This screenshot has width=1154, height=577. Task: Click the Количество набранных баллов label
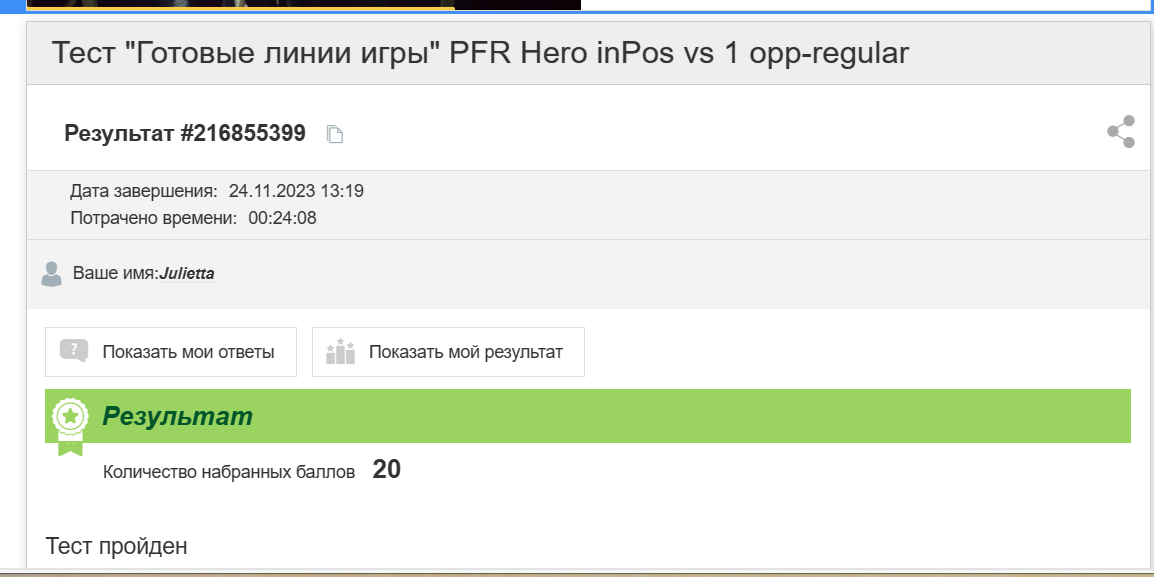coord(229,472)
